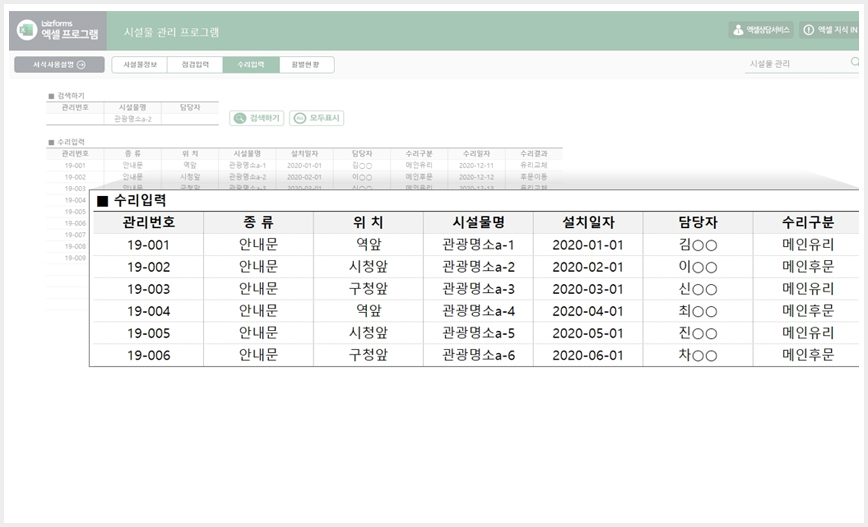Click 관광명소a-3 in the enlarged table
Viewport: 868px width, 527px height.
click(478, 289)
